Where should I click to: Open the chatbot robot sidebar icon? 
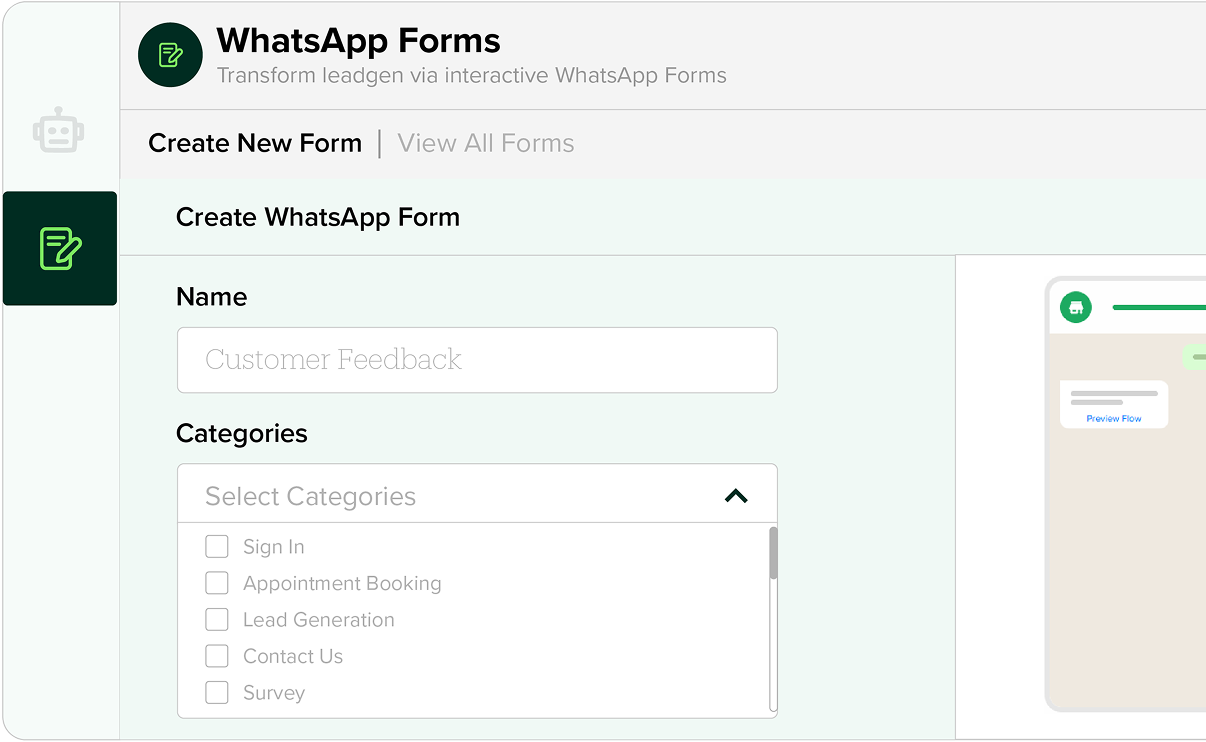click(59, 131)
